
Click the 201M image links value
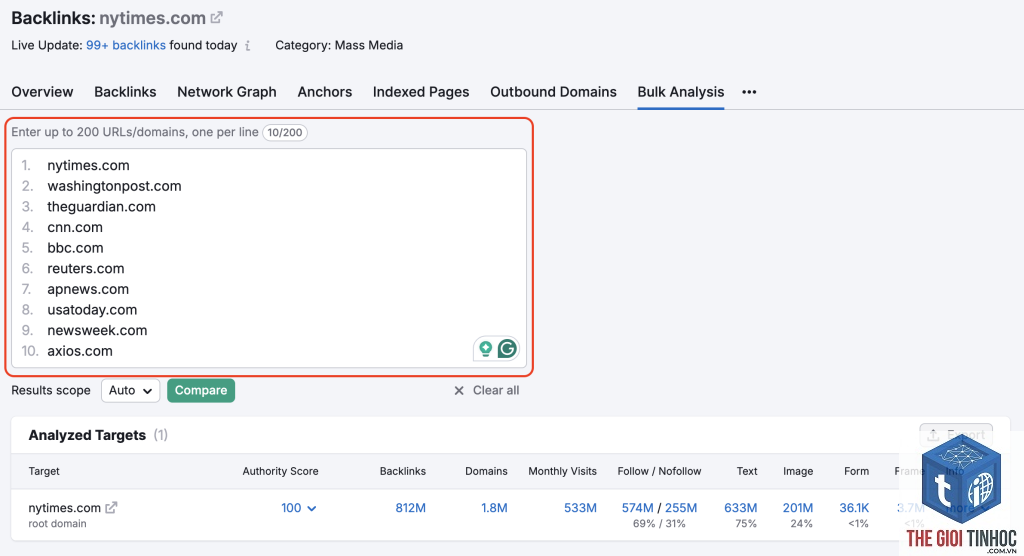pyautogui.click(x=798, y=508)
